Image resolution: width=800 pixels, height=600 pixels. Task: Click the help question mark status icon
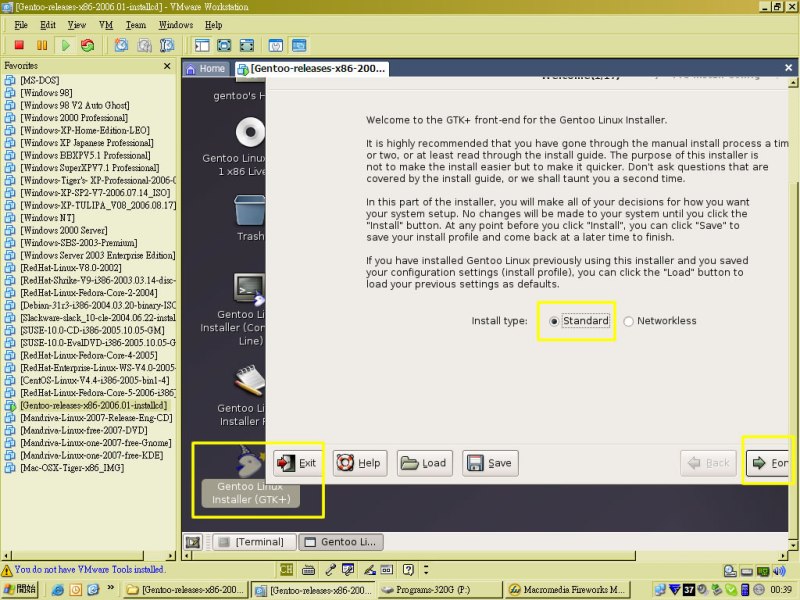click(x=408, y=569)
